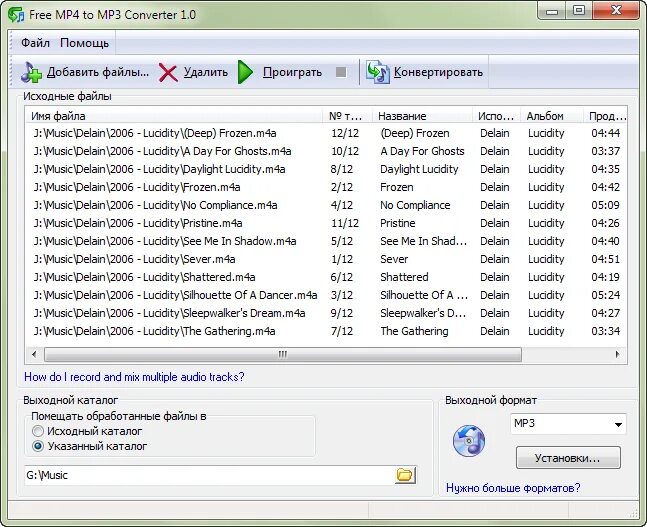Select the See Me In Shadow.m4a file row
This screenshot has width=647, height=527.
[x=326, y=241]
